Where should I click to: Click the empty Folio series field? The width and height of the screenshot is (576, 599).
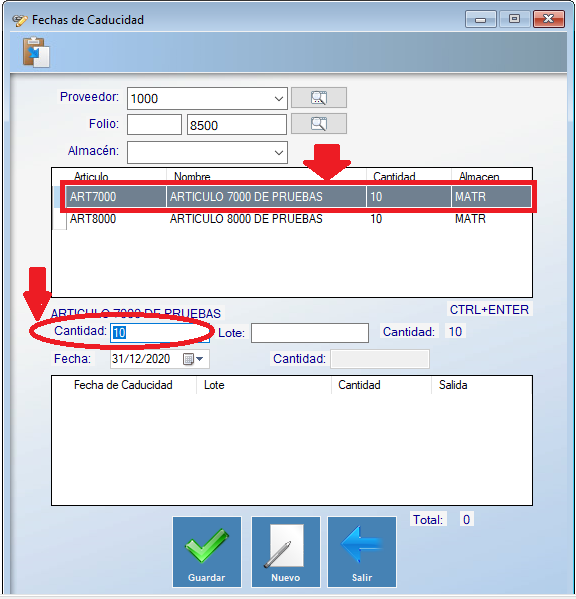tap(154, 125)
